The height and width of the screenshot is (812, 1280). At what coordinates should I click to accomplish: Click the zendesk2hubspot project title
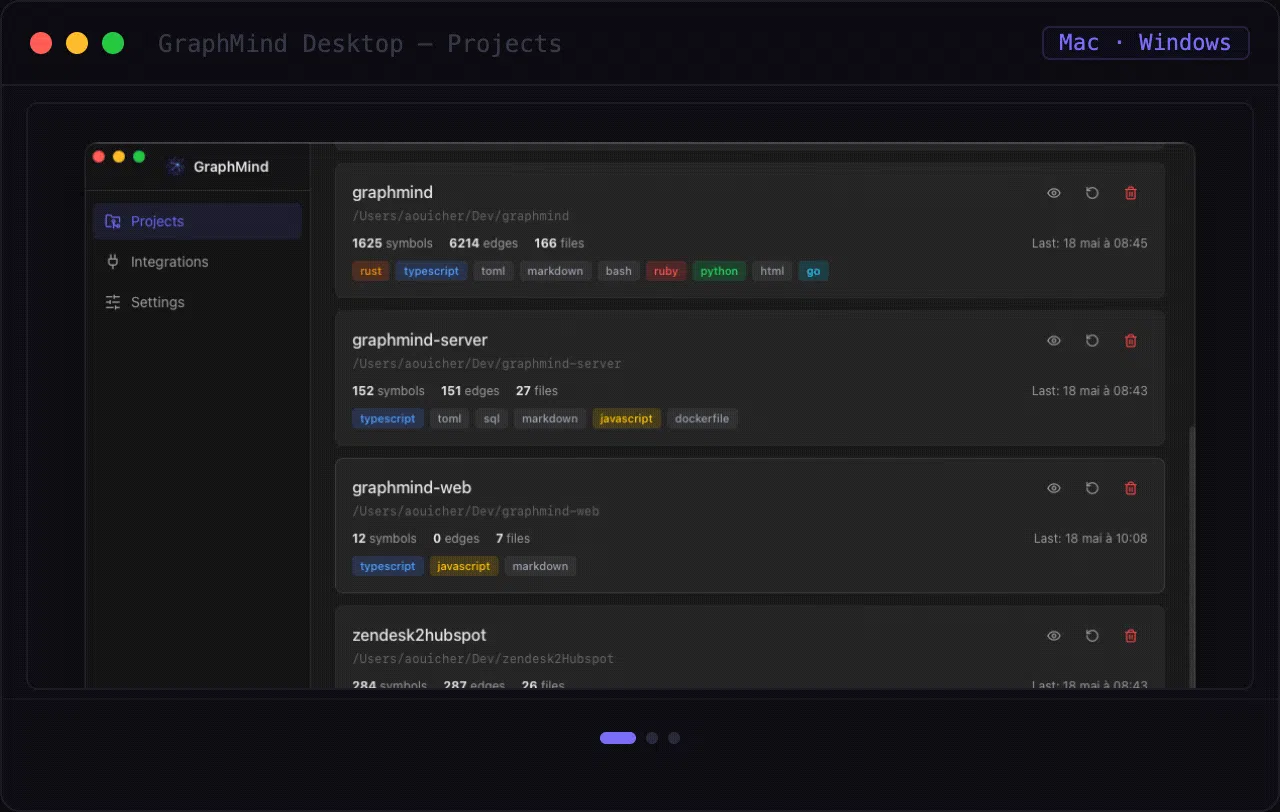(x=419, y=635)
